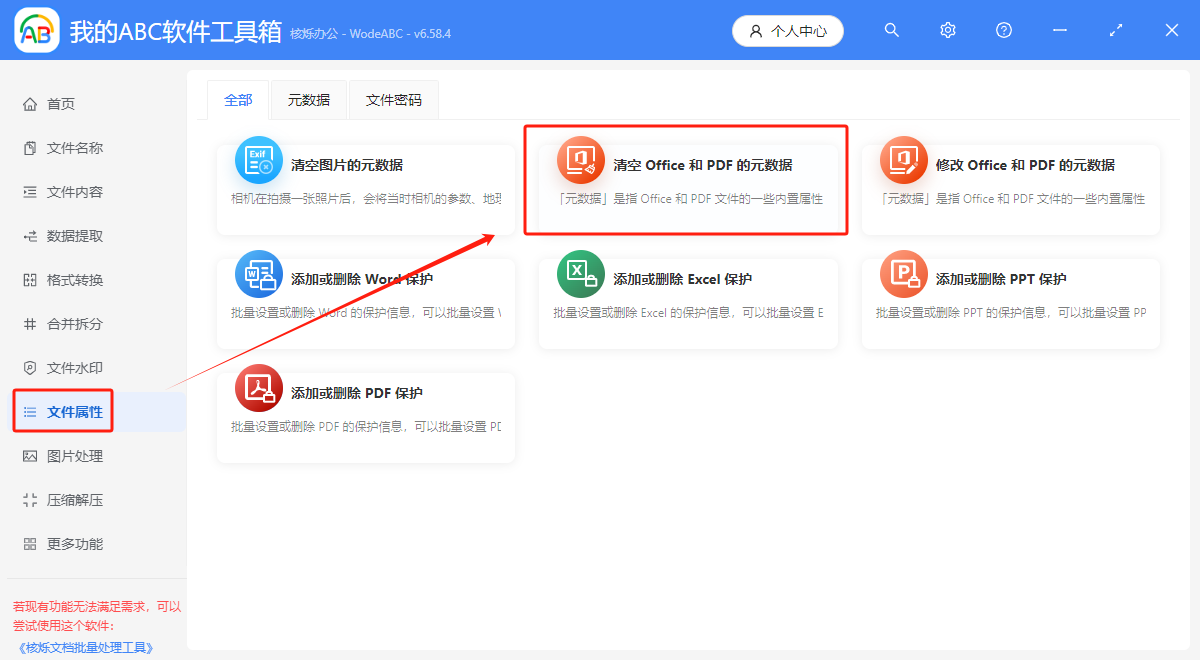Click the 我的ABC软件工具箱 title text
Screen dimensions: 1200x660
coord(176,31)
